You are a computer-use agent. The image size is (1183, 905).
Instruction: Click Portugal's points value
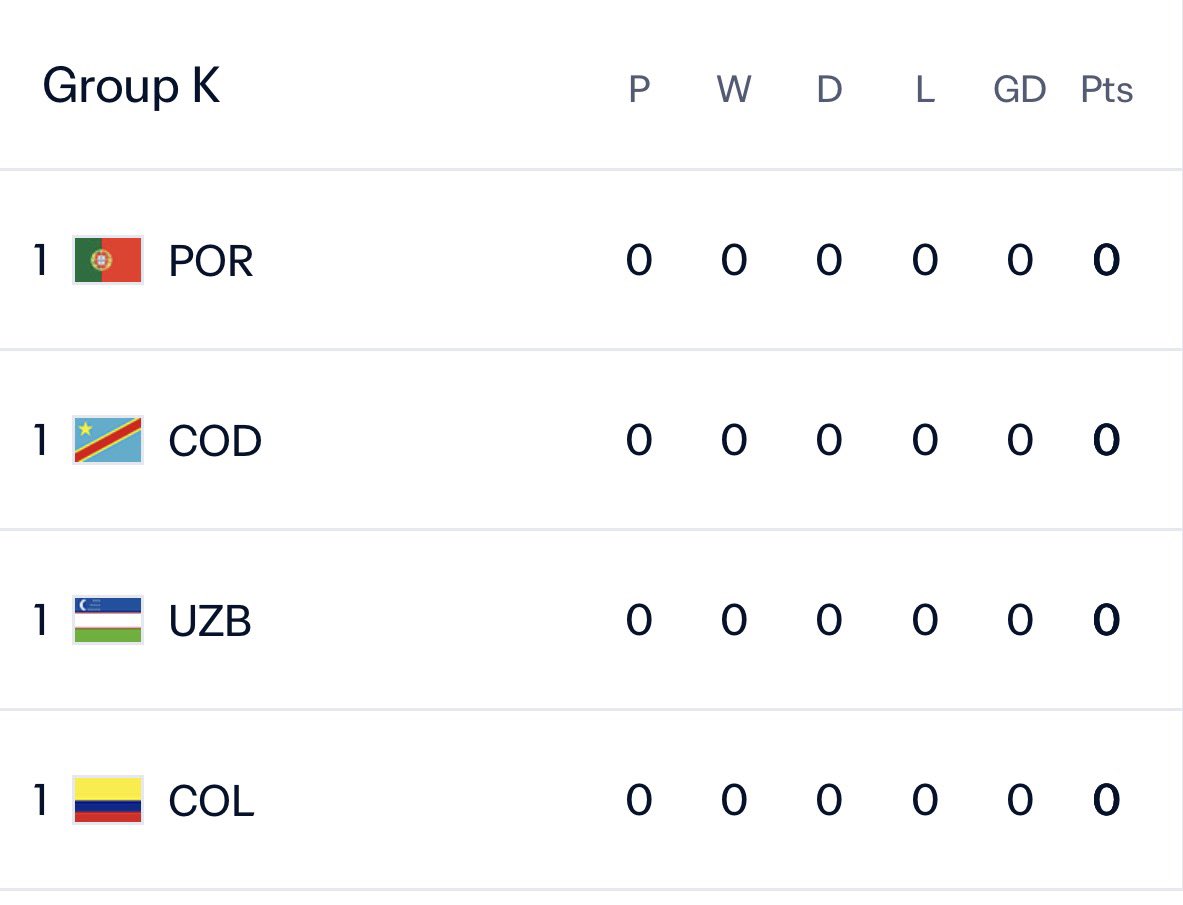pos(1106,260)
